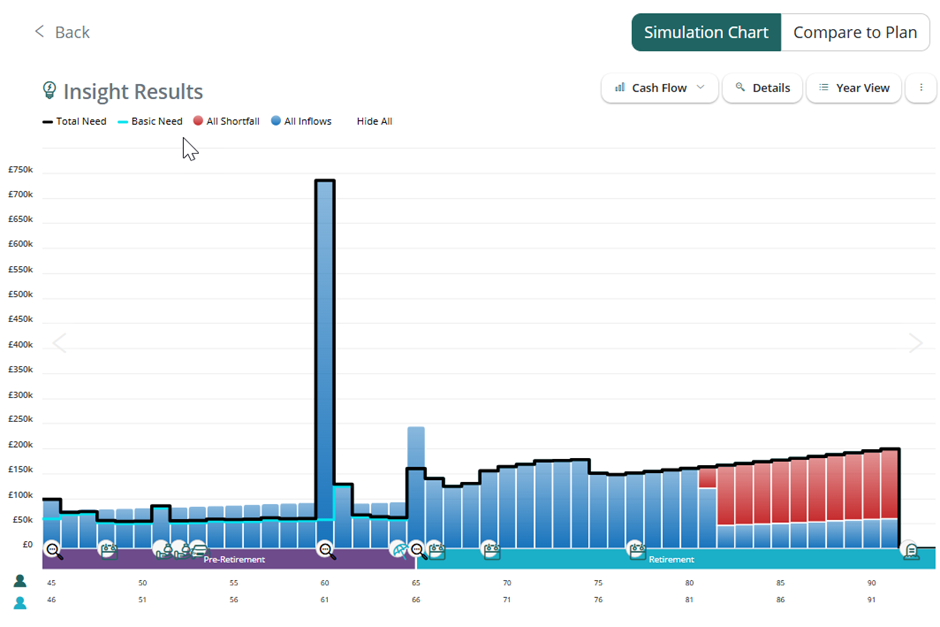Image resolution: width=940 pixels, height=627 pixels.
Task: Go Back to the previous page
Action: [x=62, y=32]
